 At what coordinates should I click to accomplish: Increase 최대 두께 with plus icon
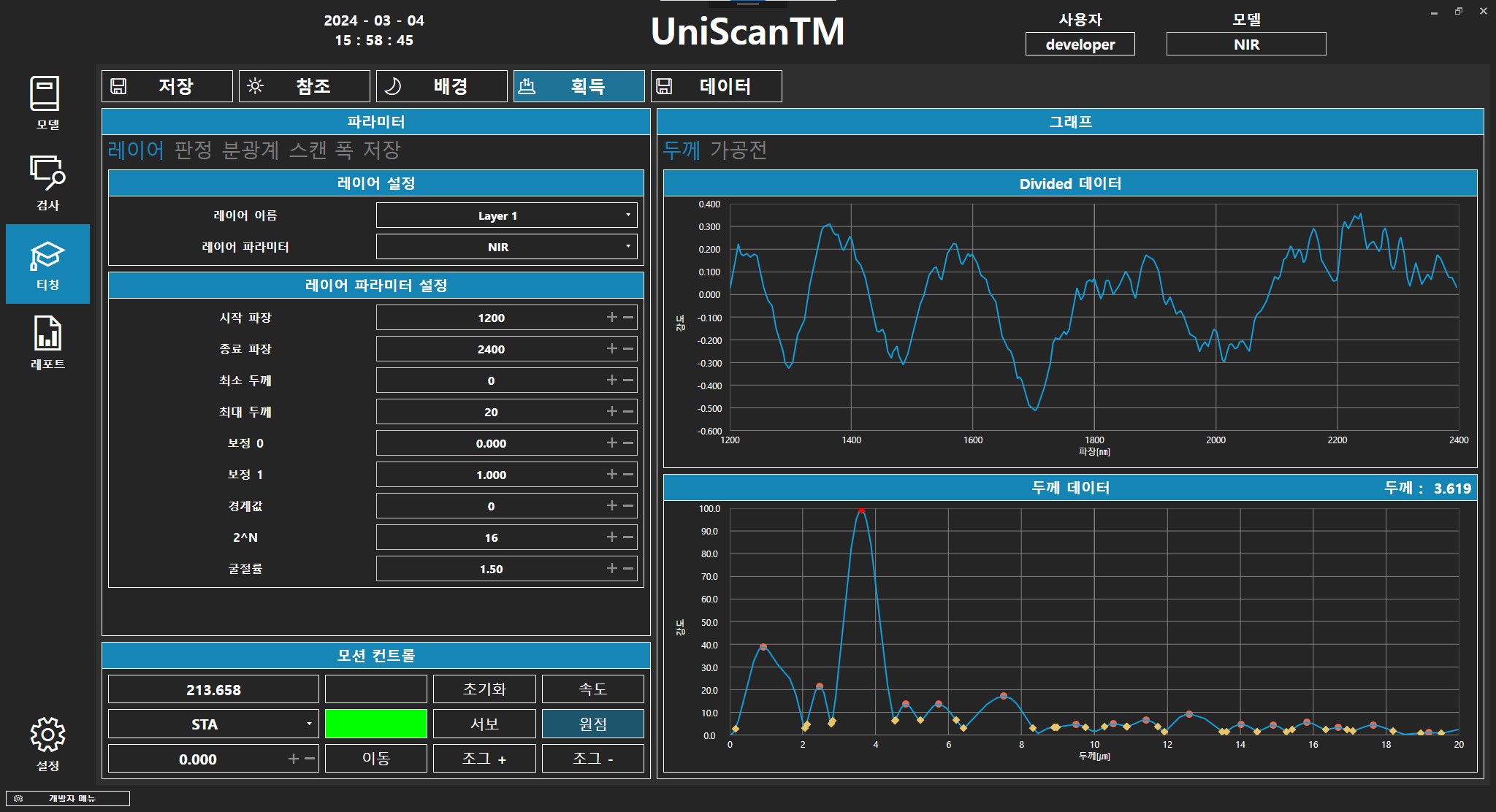[612, 411]
